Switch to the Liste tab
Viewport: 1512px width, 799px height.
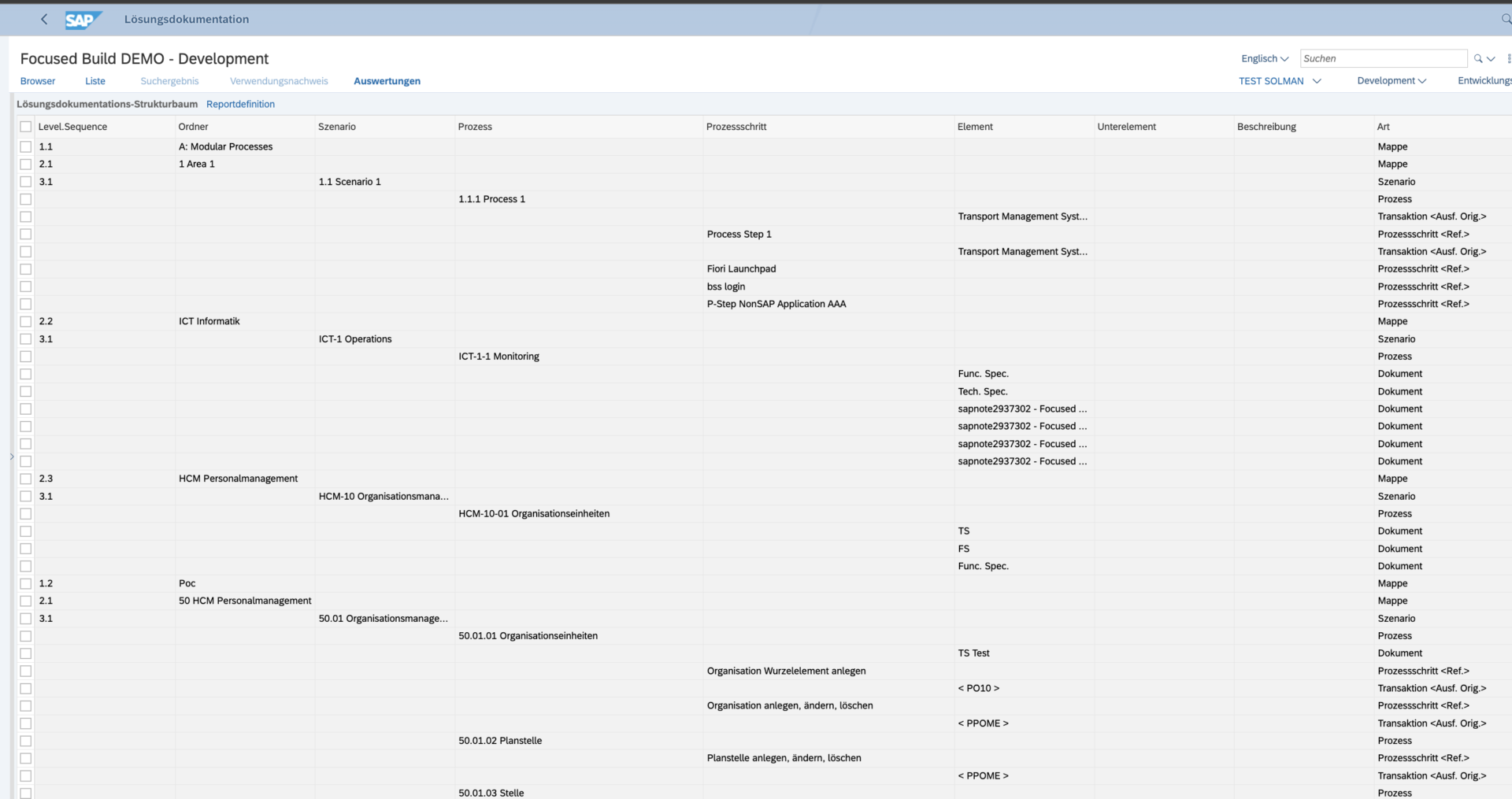[x=95, y=81]
